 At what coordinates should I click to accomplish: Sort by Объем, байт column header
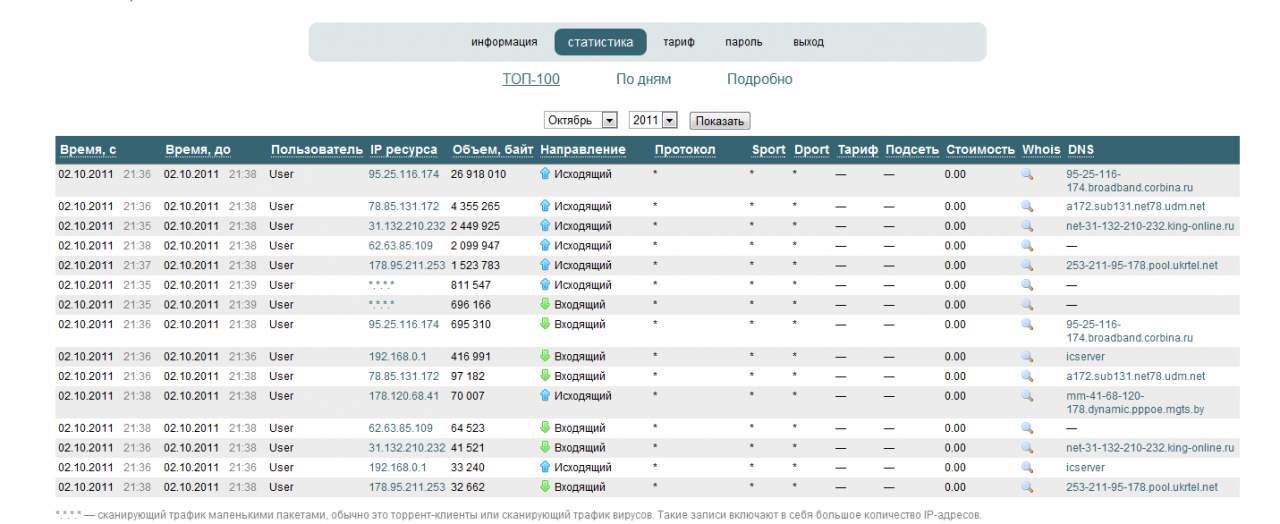[x=492, y=150]
